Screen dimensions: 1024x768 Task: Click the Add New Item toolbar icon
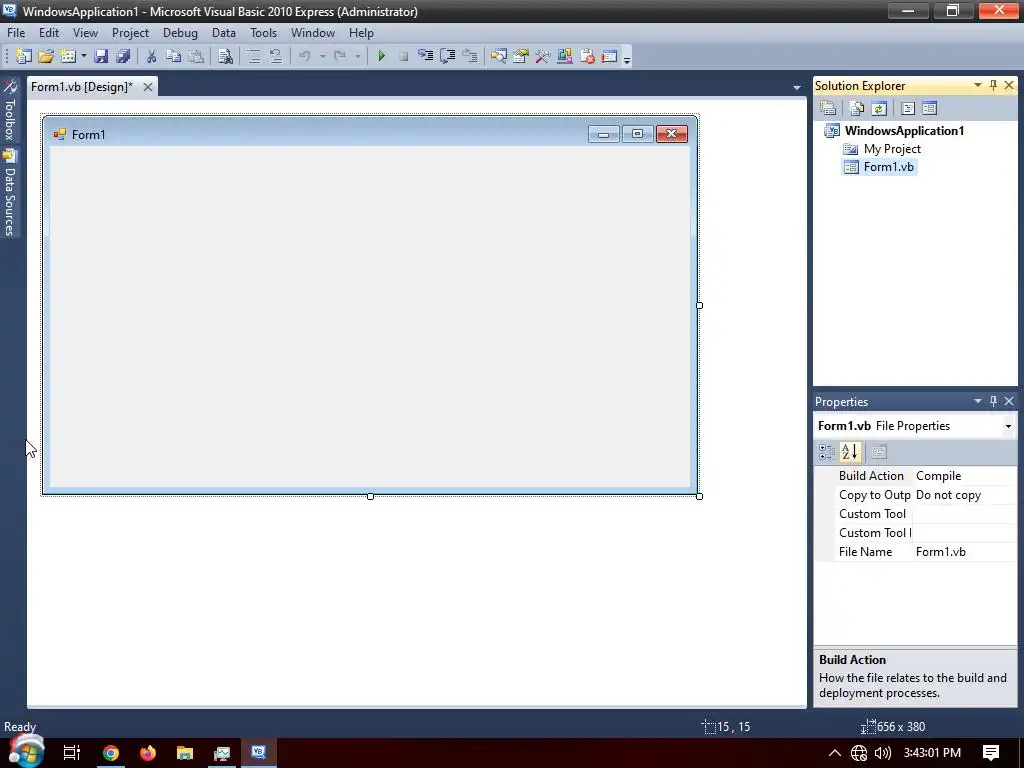point(68,56)
